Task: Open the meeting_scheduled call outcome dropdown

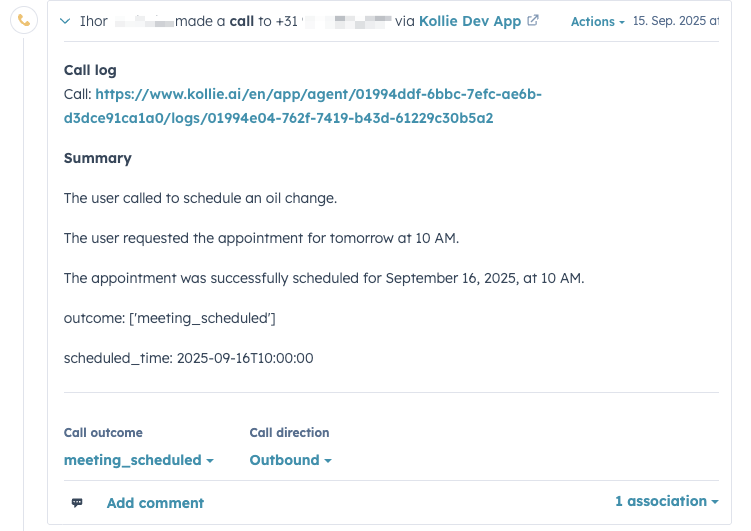Action: click(x=138, y=460)
